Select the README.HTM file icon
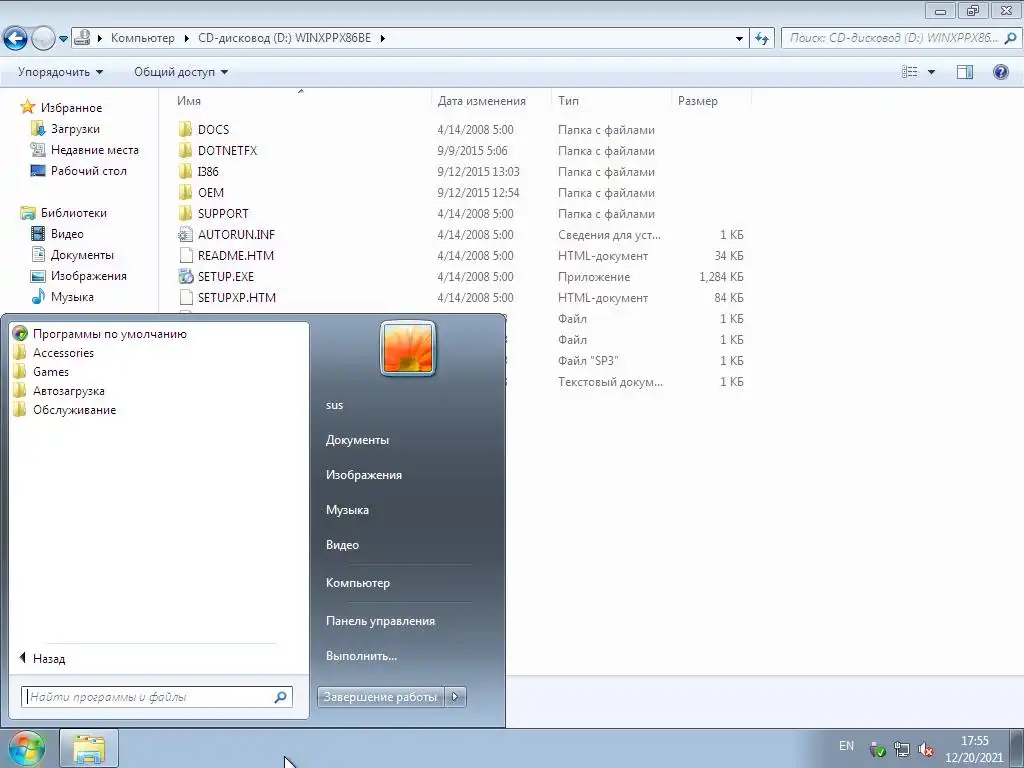 [x=185, y=255]
